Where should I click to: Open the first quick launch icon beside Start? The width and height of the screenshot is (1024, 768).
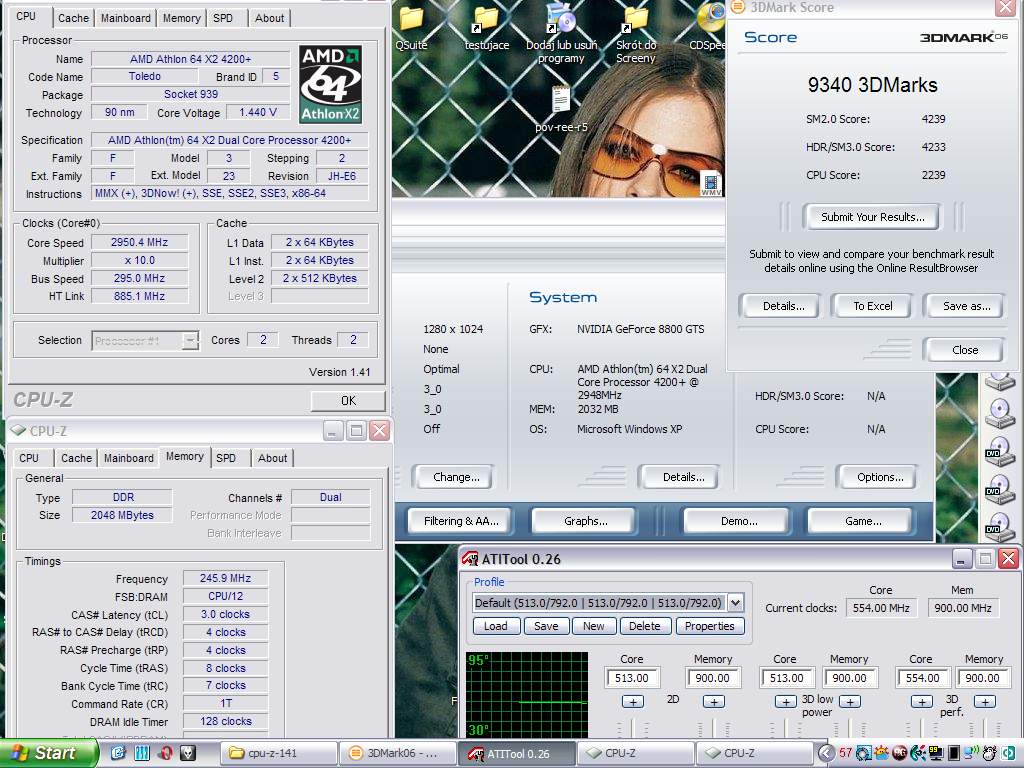tap(118, 753)
